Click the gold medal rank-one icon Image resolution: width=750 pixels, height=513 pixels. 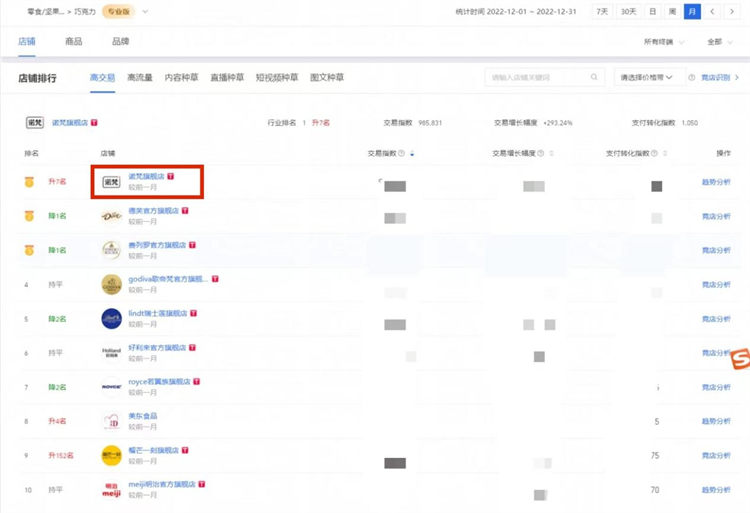29,182
